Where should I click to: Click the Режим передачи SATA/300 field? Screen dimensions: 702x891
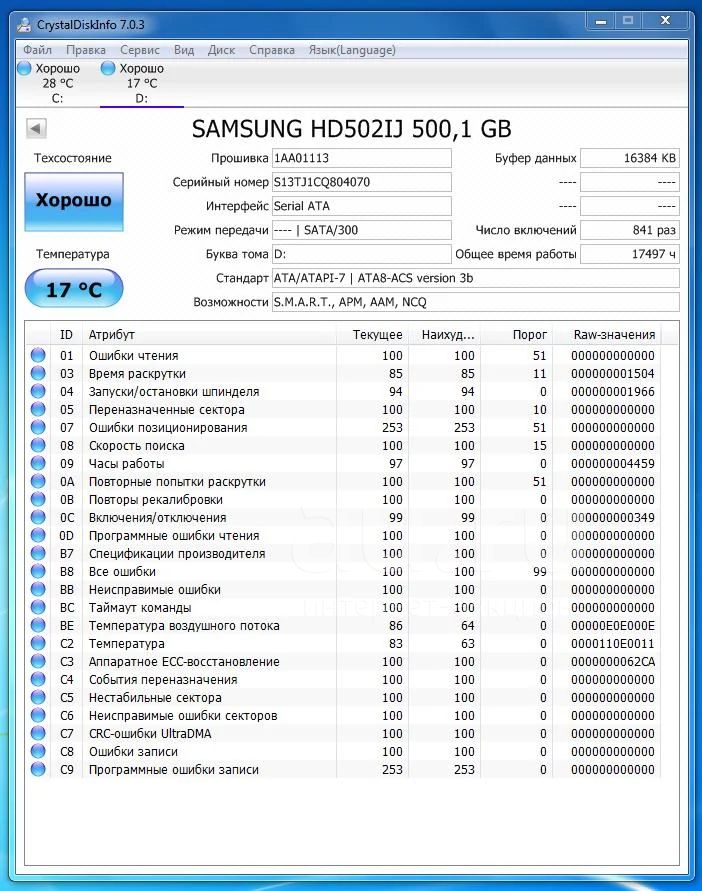coord(362,230)
